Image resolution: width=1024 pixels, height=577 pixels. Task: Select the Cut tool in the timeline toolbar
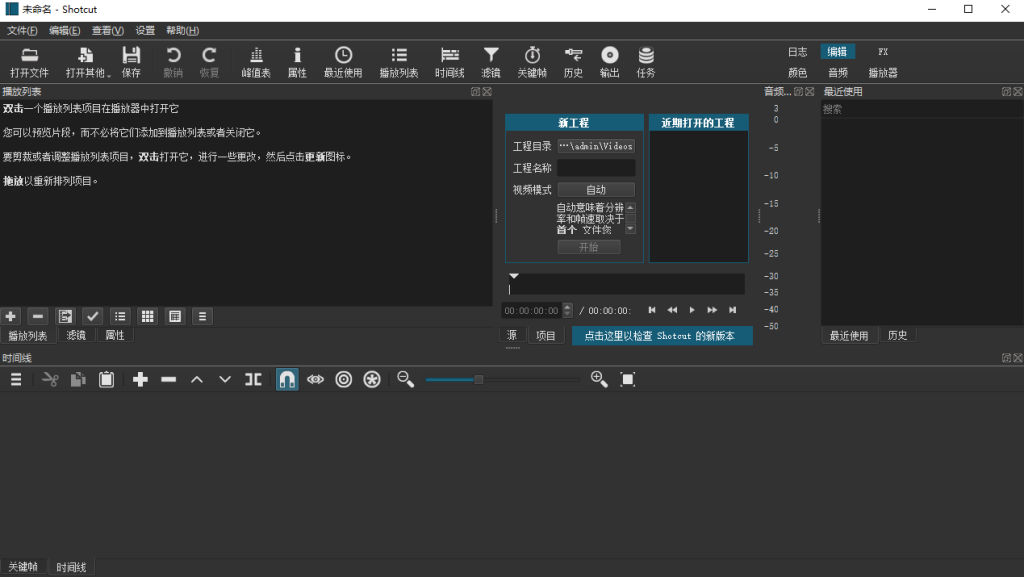48,379
